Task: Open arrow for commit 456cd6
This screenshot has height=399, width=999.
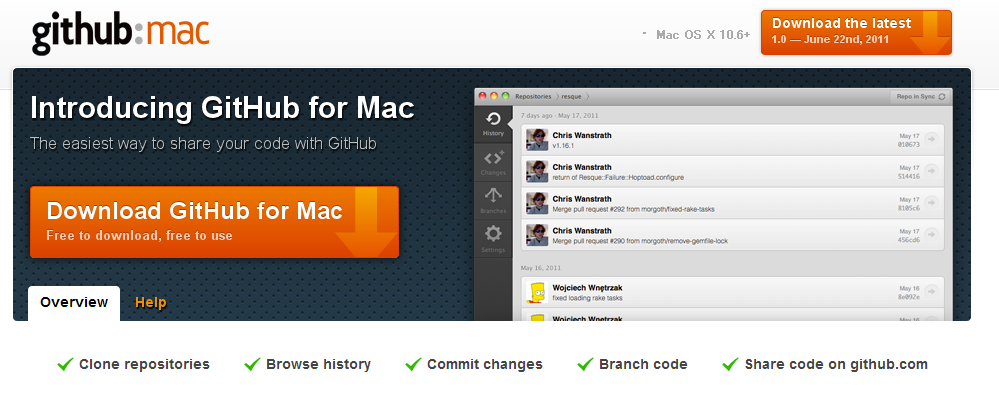Action: pos(931,235)
